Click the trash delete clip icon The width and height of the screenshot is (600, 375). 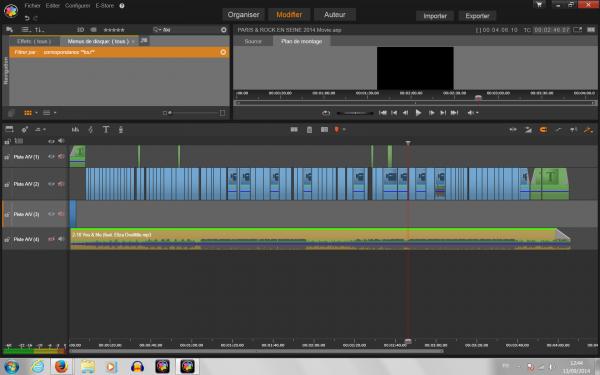click(x=309, y=130)
